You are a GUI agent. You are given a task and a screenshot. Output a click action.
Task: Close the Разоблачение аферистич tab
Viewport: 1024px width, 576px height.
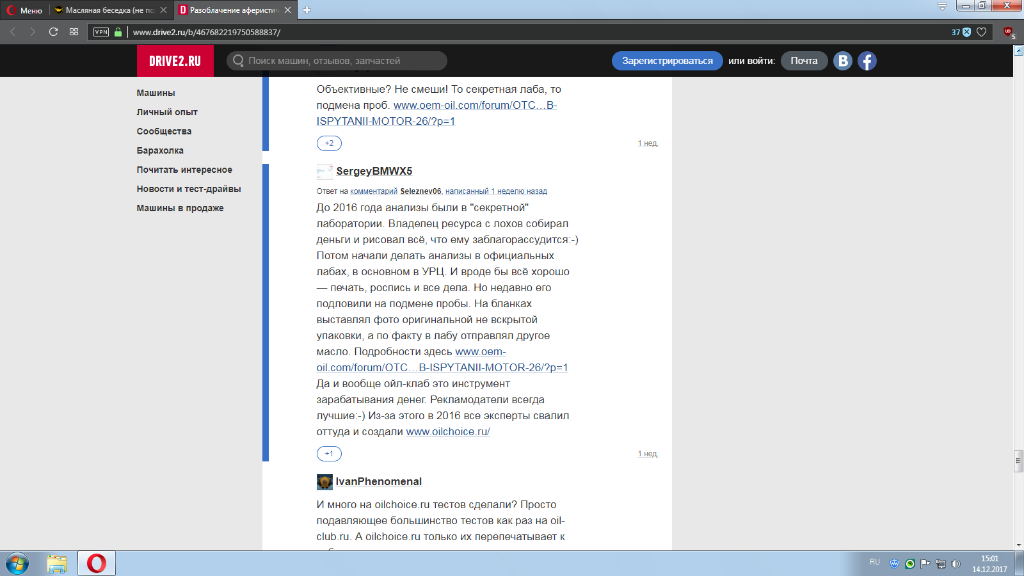pos(287,10)
